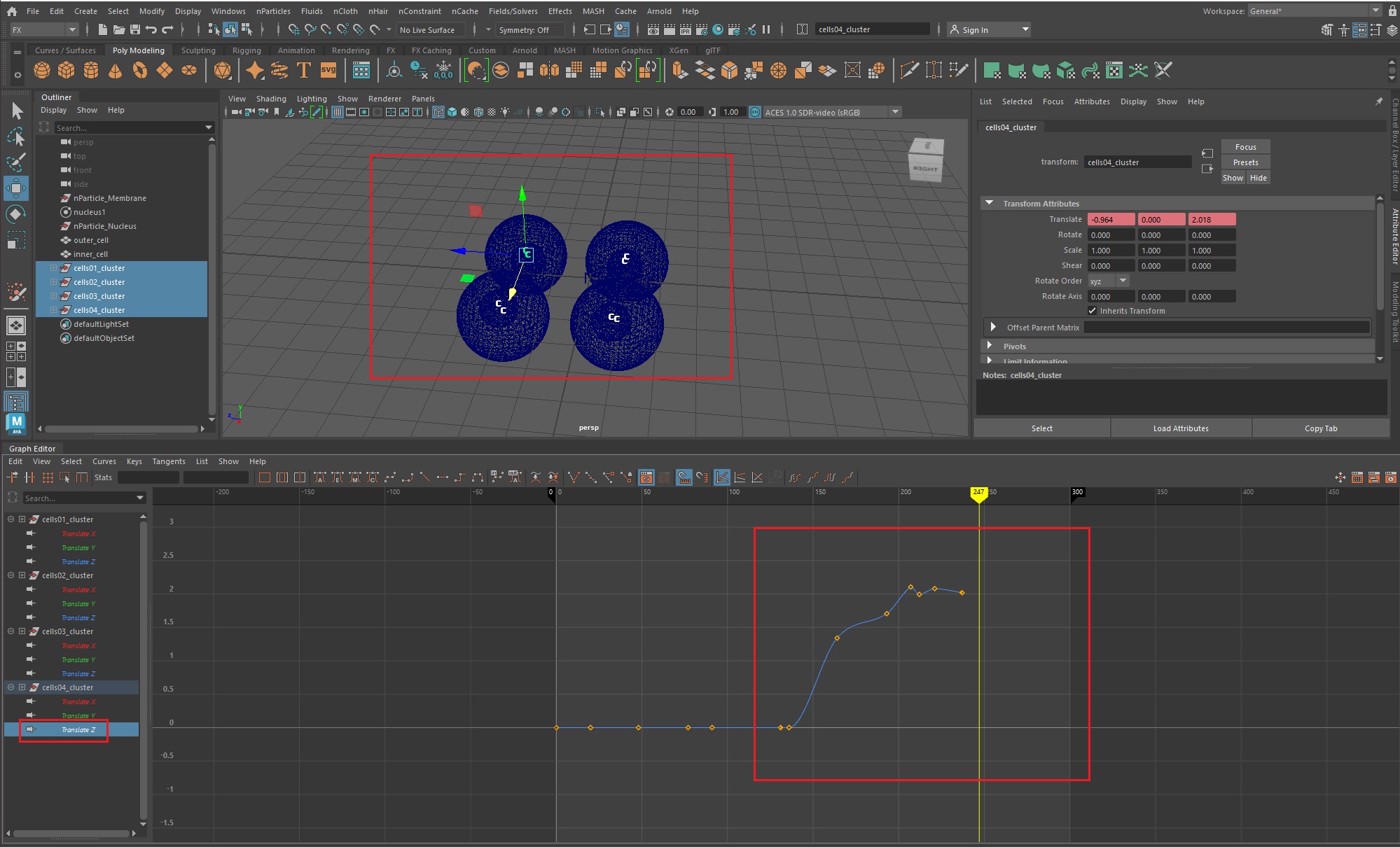Click the polygon torus shelf icon
The image size is (1400, 847).
coord(140,70)
